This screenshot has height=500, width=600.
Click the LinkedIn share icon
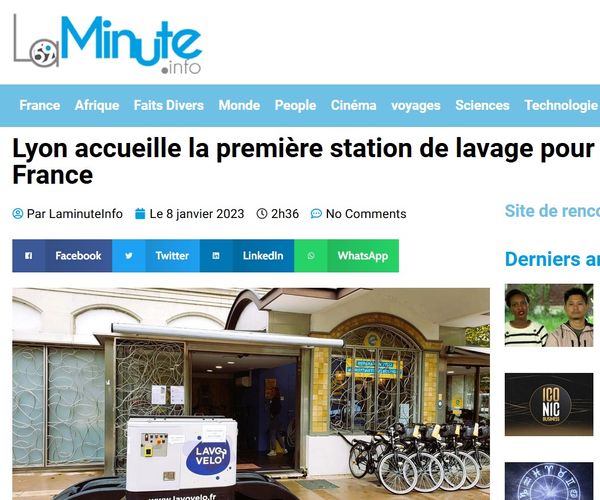[216, 256]
